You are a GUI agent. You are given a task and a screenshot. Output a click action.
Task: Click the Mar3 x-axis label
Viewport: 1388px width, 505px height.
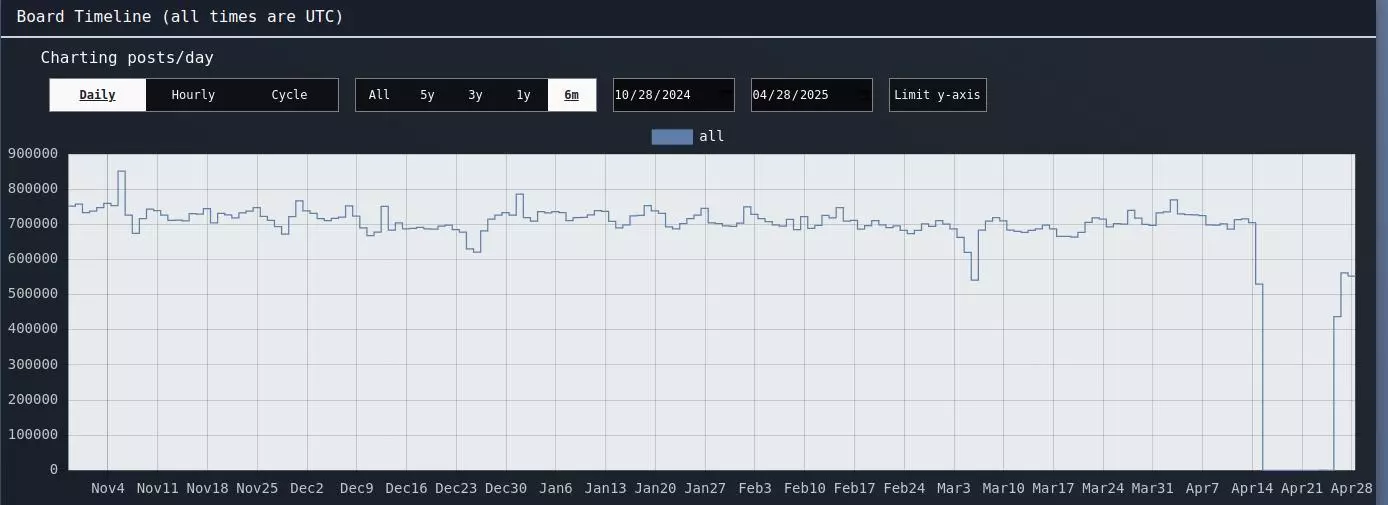tap(954, 488)
